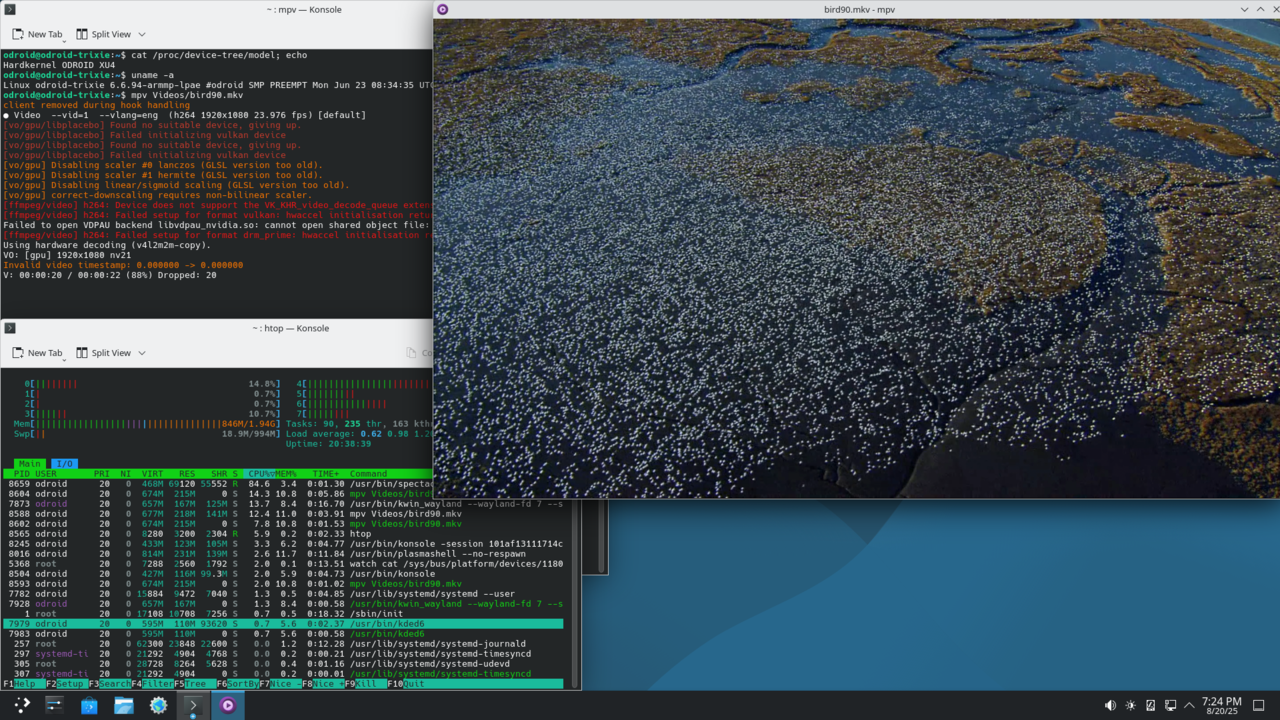Image resolution: width=1280 pixels, height=720 pixels.
Task: Open System Settings gear icon in taskbar
Action: (x=158, y=705)
